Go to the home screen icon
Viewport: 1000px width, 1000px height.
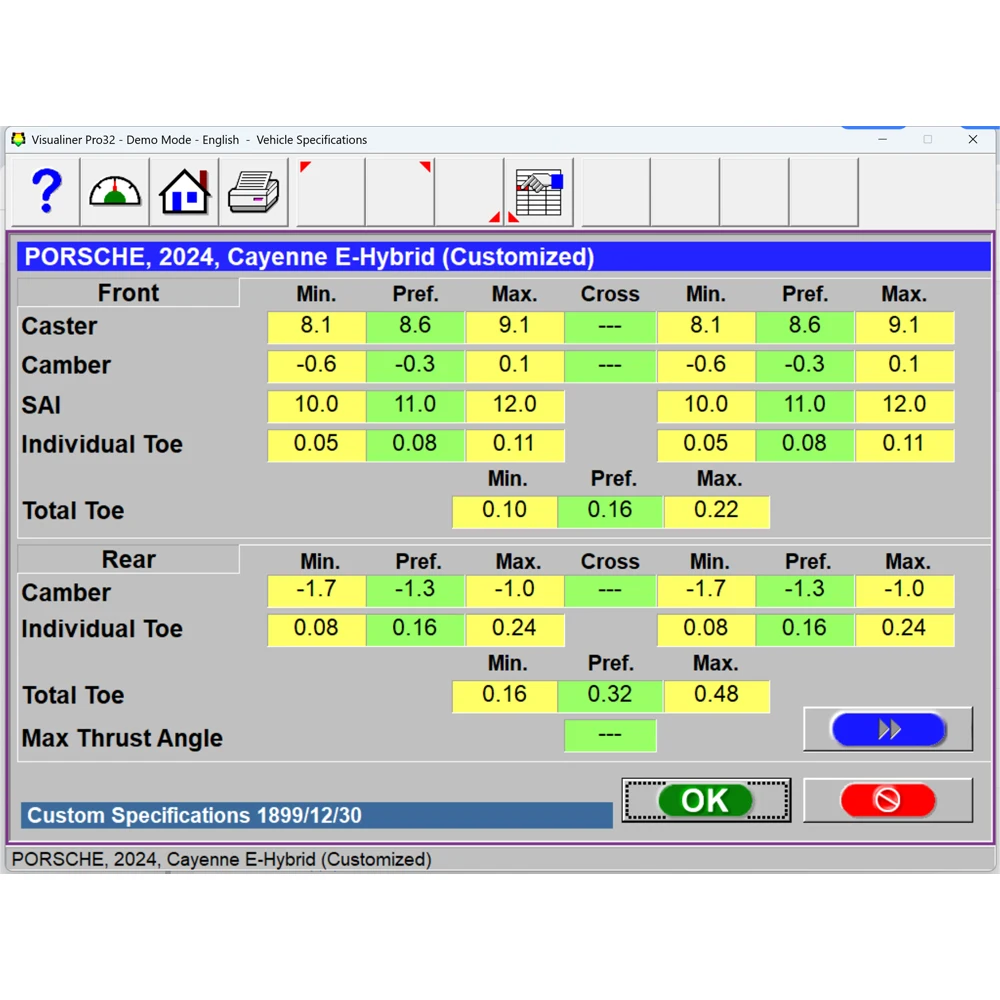[x=185, y=192]
